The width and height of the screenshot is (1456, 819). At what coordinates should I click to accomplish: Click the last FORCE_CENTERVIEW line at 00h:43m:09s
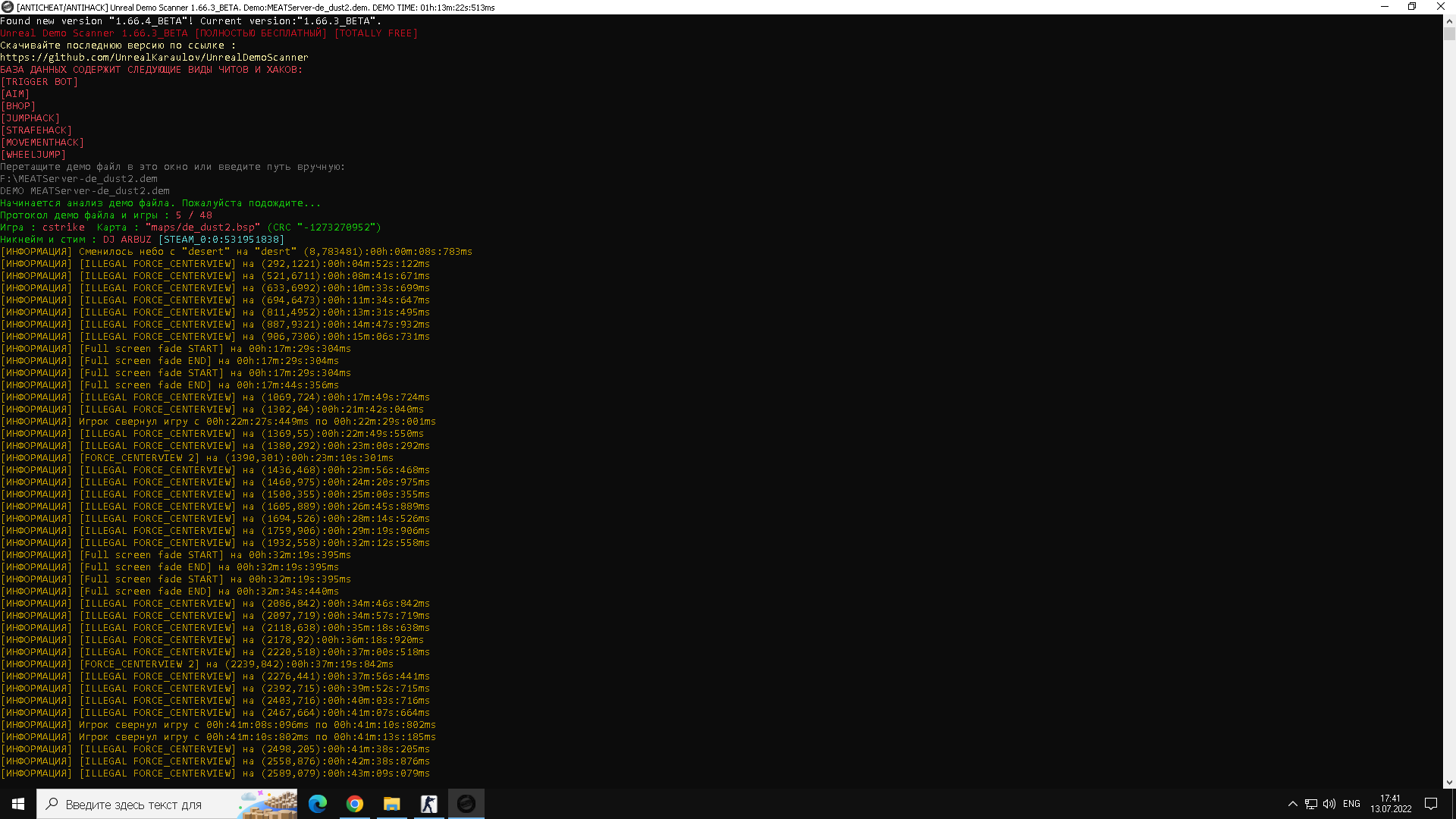pyautogui.click(x=215, y=773)
